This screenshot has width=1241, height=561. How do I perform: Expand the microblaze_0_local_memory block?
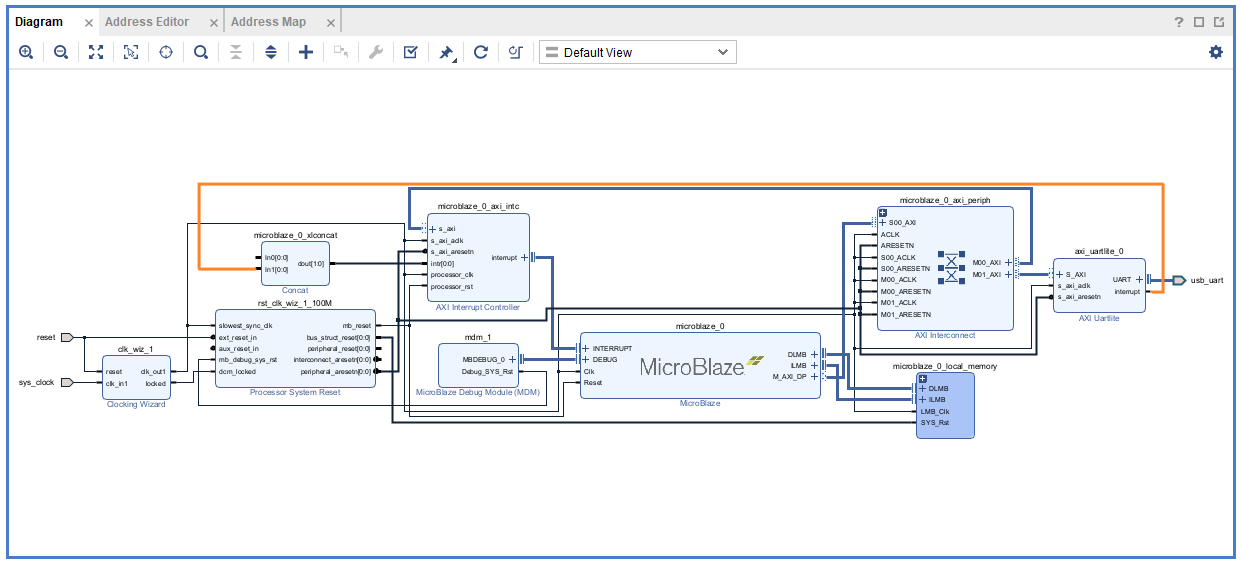[923, 377]
